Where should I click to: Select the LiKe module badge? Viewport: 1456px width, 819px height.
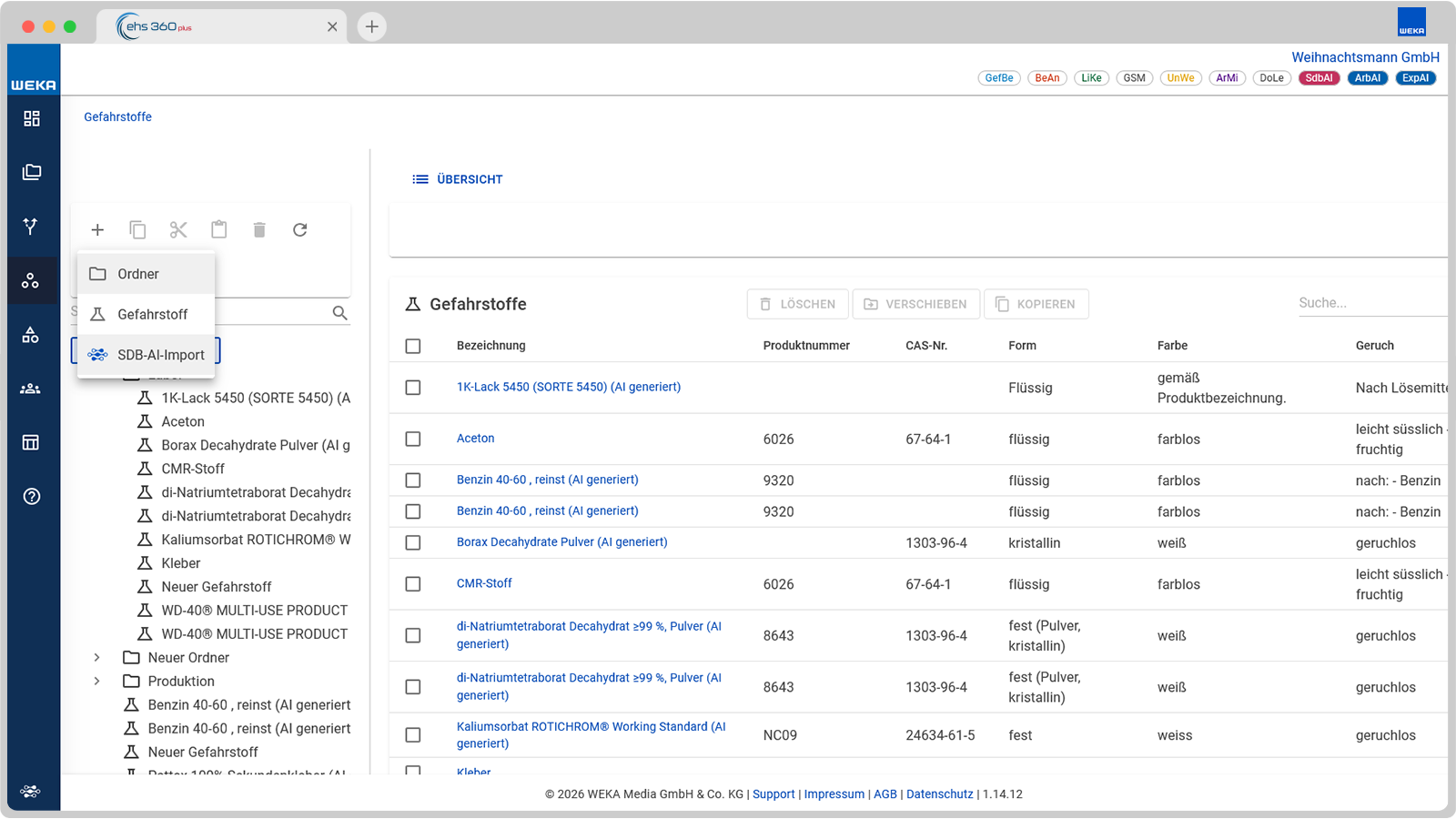pyautogui.click(x=1092, y=78)
